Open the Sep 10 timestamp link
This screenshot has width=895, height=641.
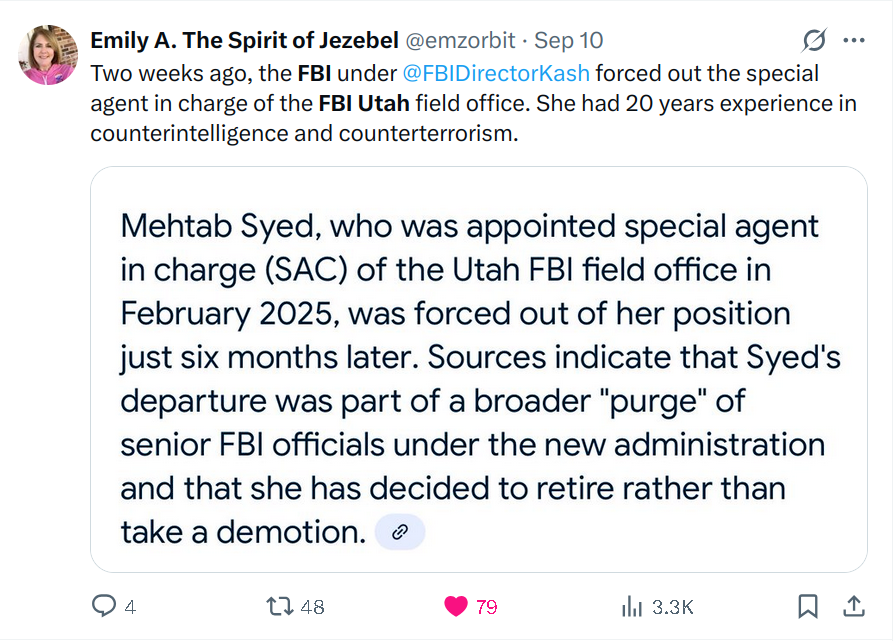tap(569, 41)
